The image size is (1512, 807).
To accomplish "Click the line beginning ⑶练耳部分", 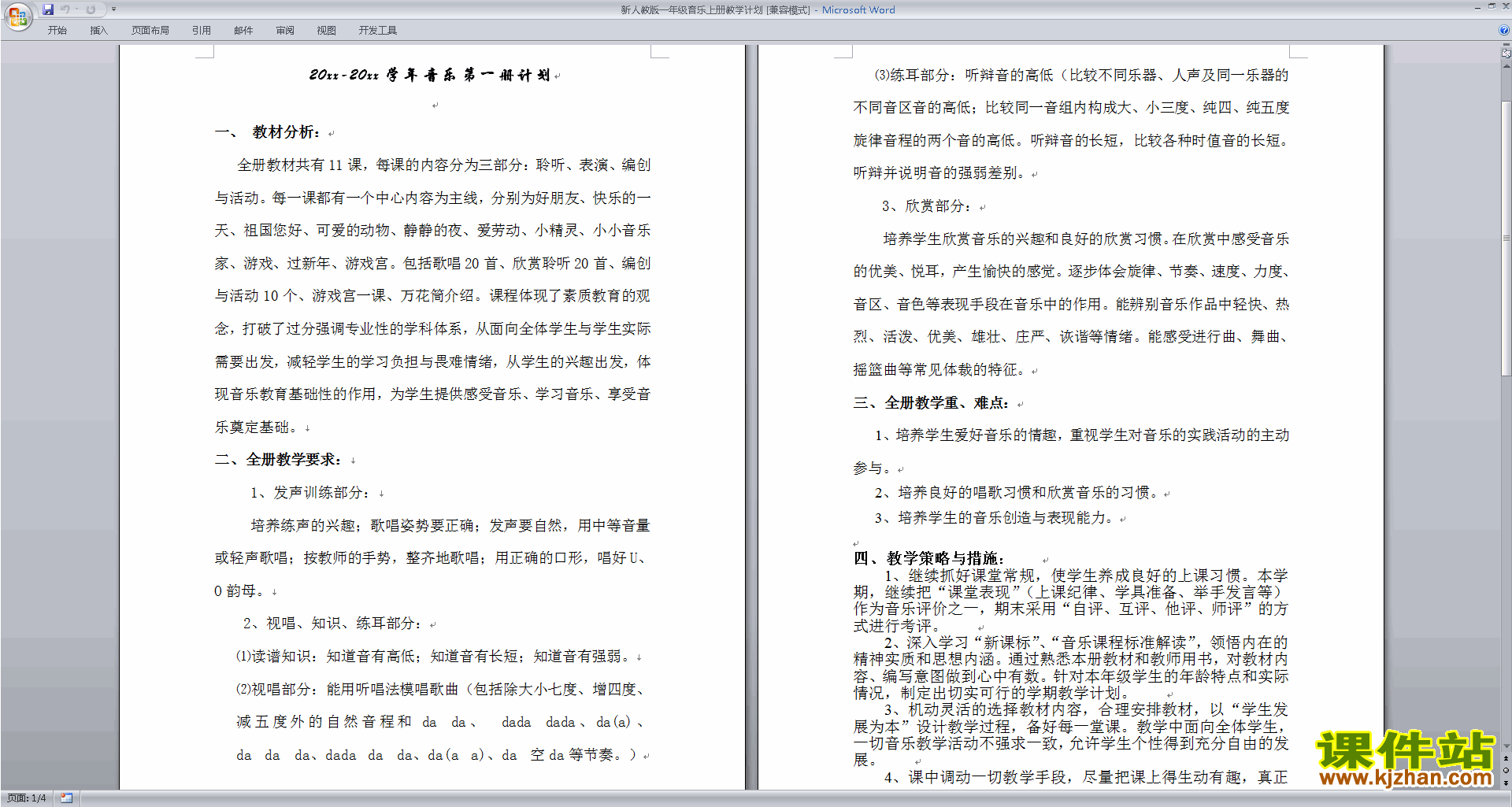I will pos(1081,76).
